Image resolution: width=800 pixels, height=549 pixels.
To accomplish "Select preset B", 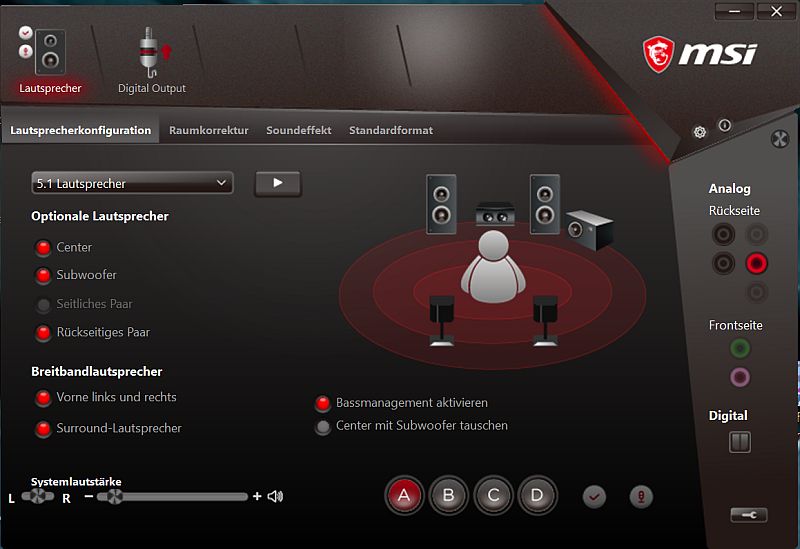I will point(448,495).
